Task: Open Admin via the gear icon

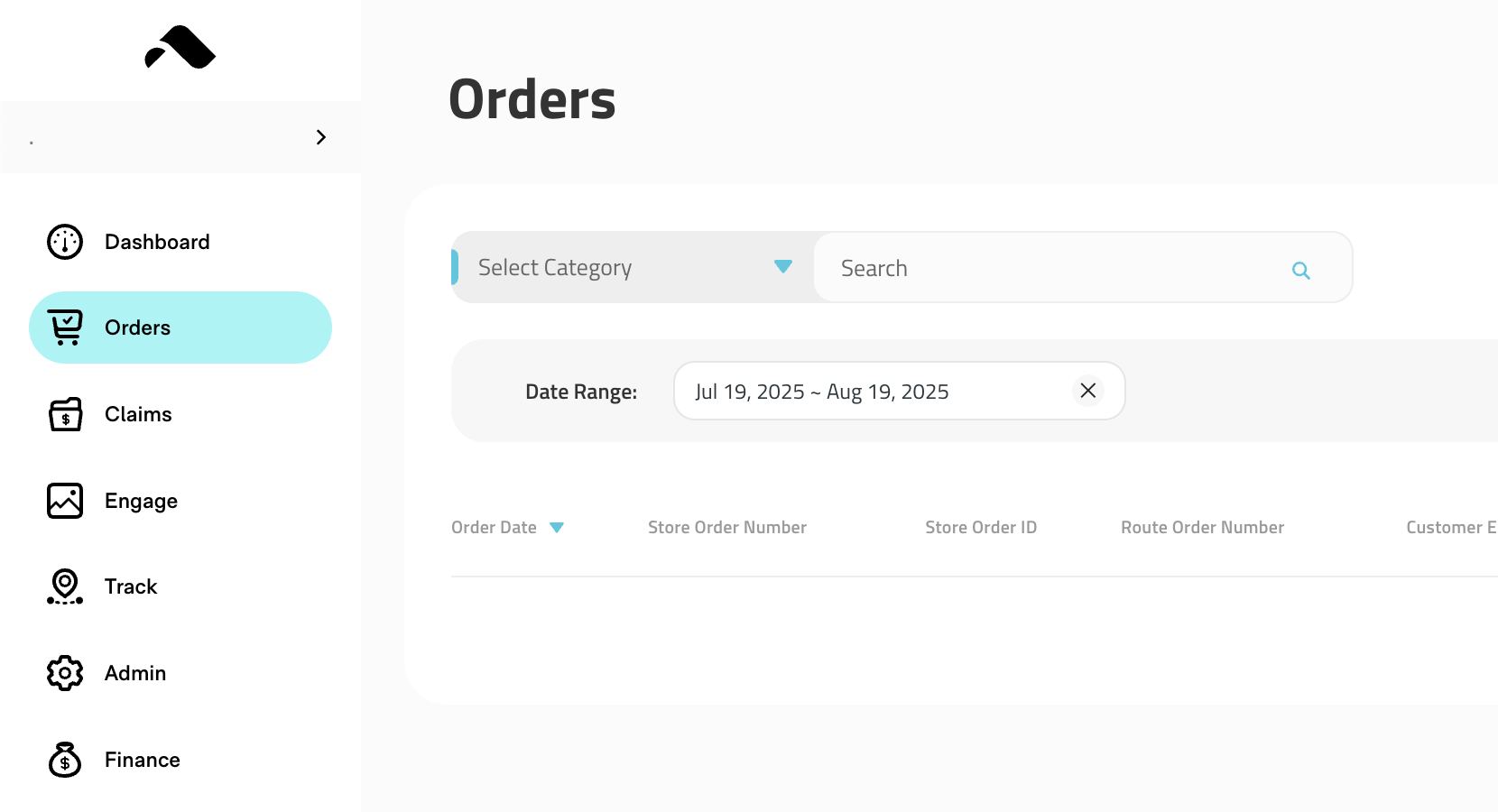Action: (x=64, y=672)
